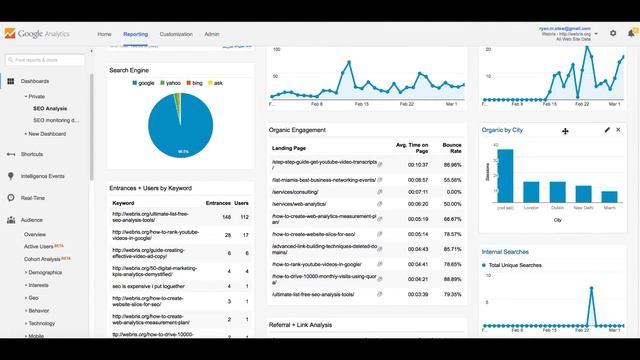Expand the Geo section
Screen dimensions: 640x360
26,298
